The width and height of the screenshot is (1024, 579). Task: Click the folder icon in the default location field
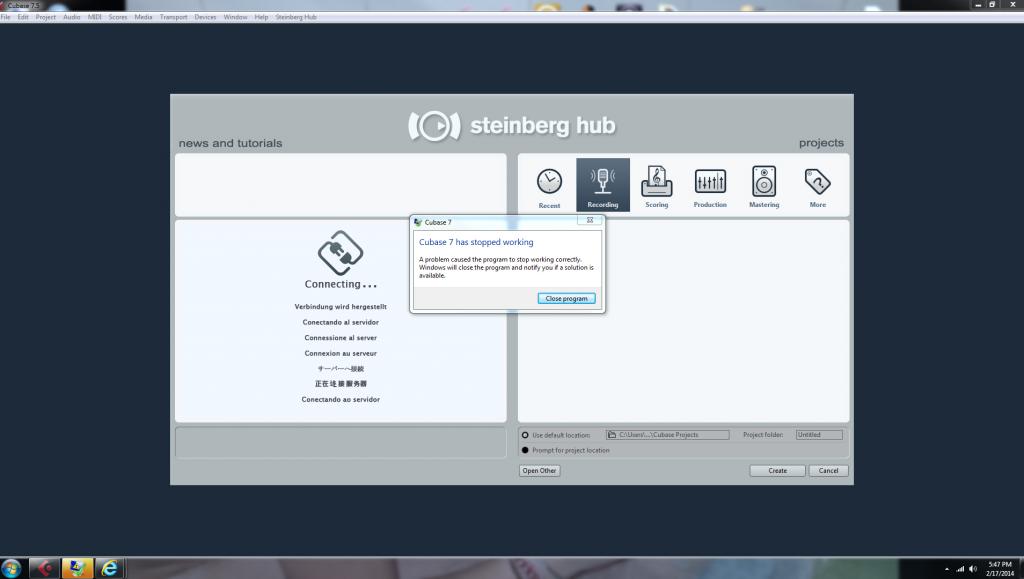612,435
